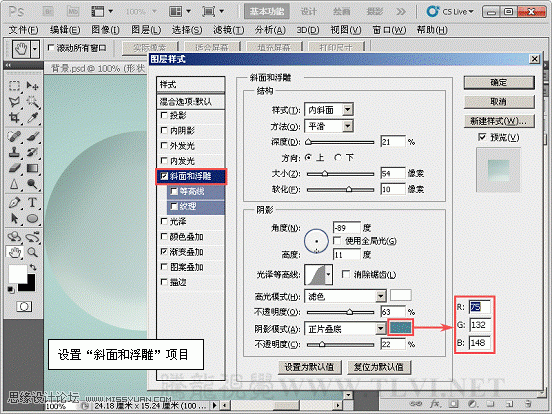Click the 取消 button
The height and width of the screenshot is (414, 552).
[x=499, y=102]
